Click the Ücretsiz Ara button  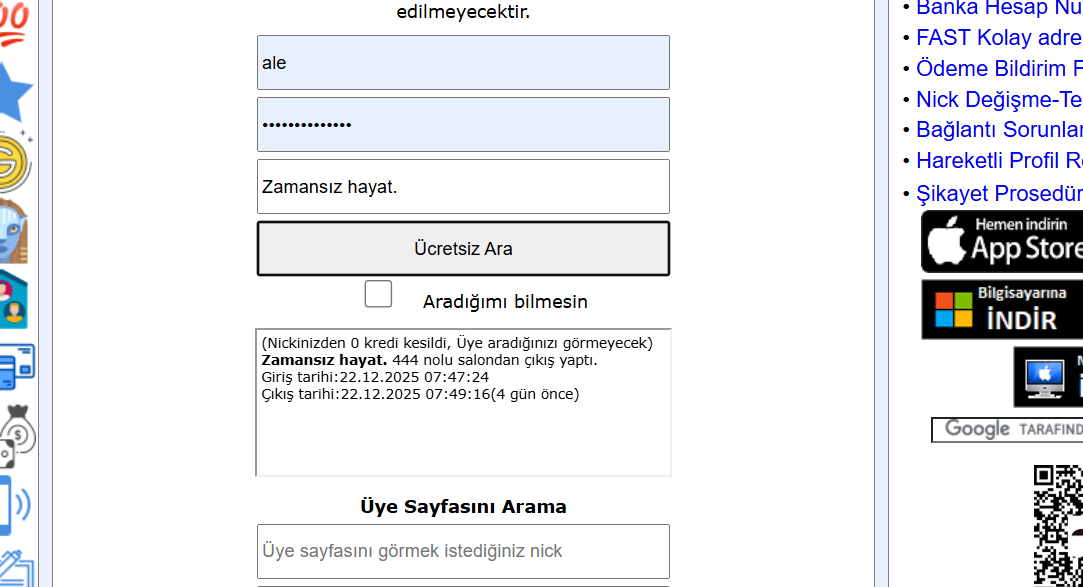(463, 249)
